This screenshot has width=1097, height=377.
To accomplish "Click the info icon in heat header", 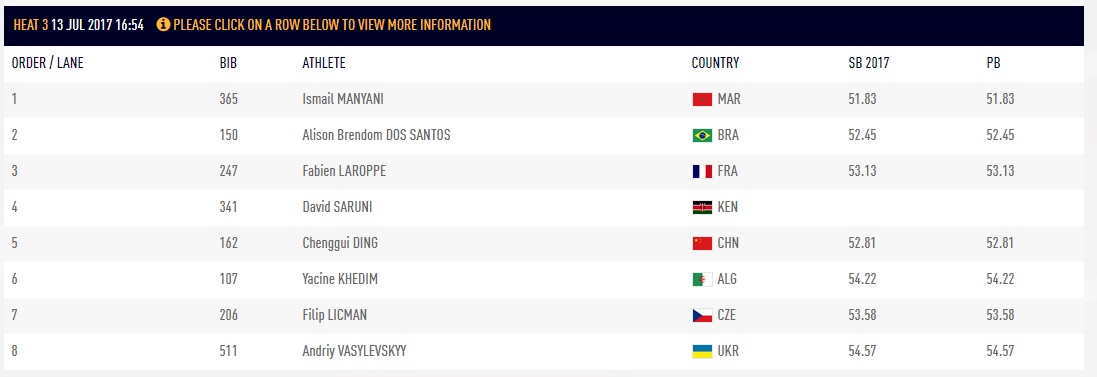I will (163, 25).
